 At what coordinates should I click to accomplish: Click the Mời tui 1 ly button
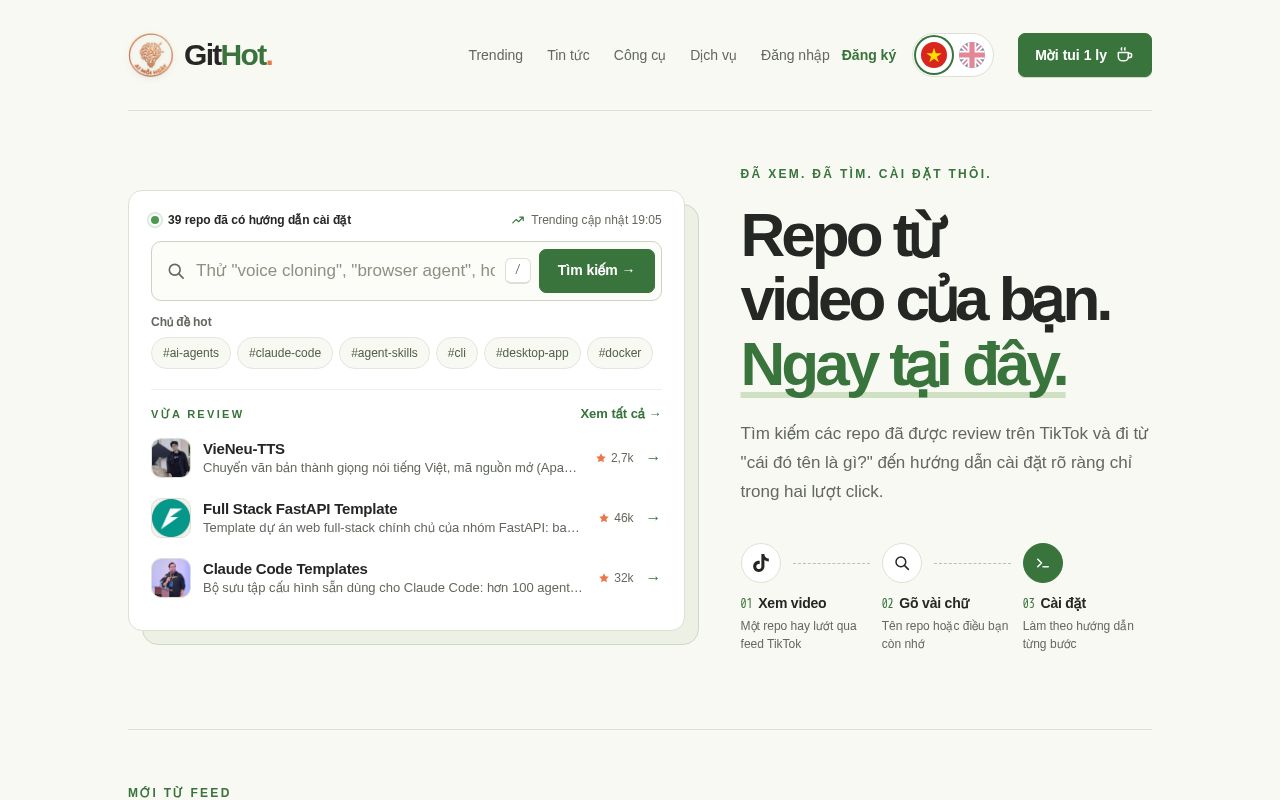pyautogui.click(x=1085, y=55)
